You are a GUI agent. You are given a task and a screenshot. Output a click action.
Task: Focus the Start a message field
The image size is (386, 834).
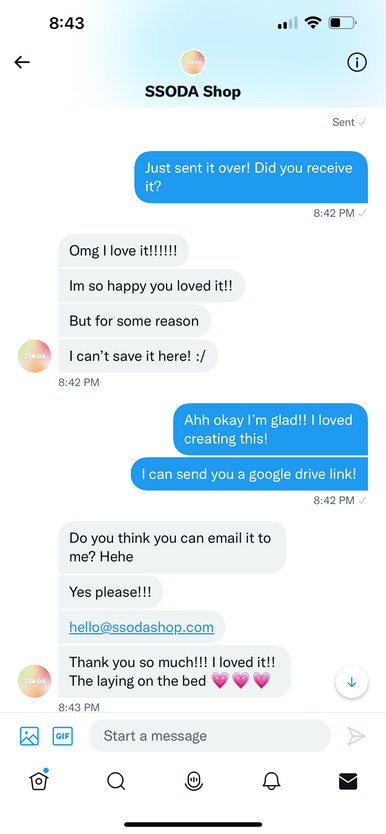click(x=209, y=736)
